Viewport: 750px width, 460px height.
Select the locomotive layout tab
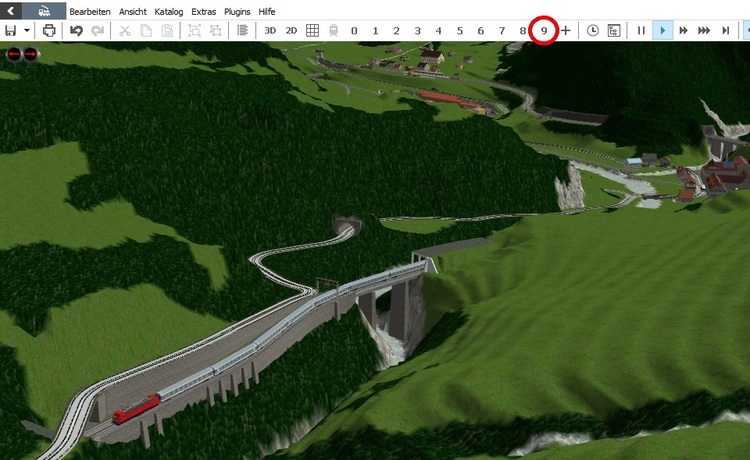pyautogui.click(x=44, y=11)
